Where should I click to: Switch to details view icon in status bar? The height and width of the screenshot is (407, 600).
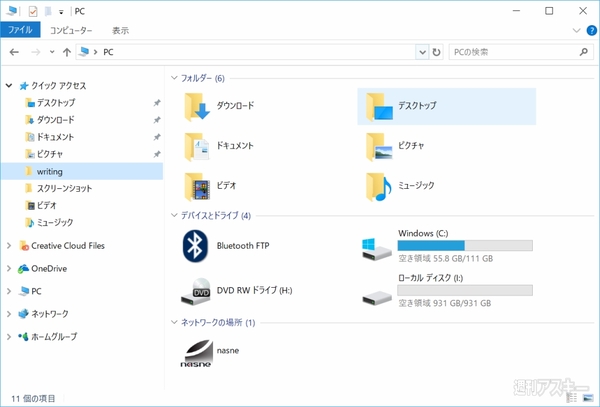click(x=572, y=398)
